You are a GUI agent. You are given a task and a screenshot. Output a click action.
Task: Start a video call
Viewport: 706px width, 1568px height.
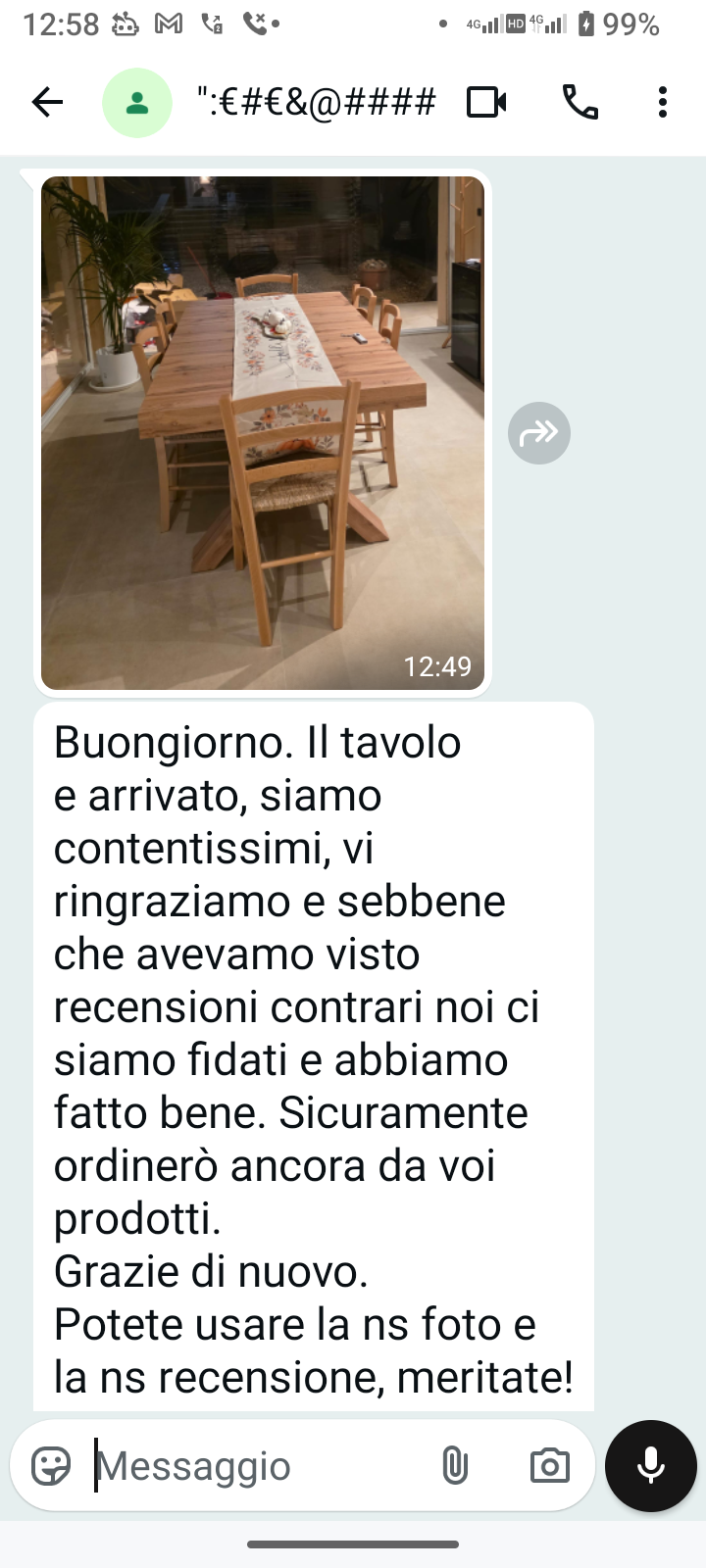486,102
